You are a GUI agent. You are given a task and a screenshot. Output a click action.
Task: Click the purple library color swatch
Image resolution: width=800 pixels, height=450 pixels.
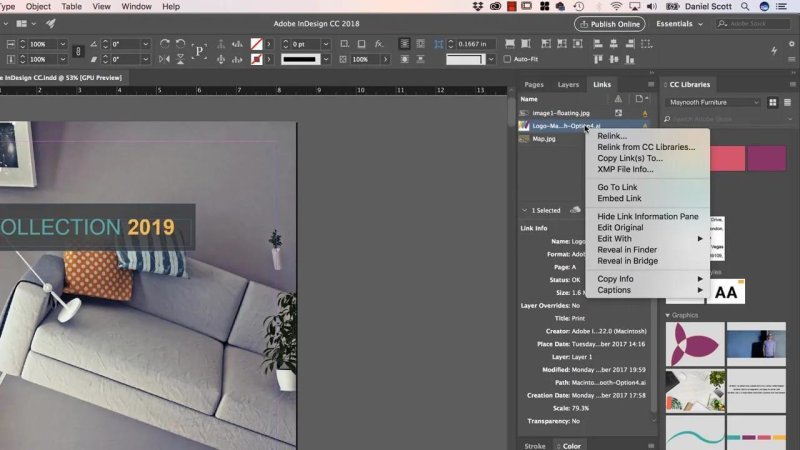[766, 158]
